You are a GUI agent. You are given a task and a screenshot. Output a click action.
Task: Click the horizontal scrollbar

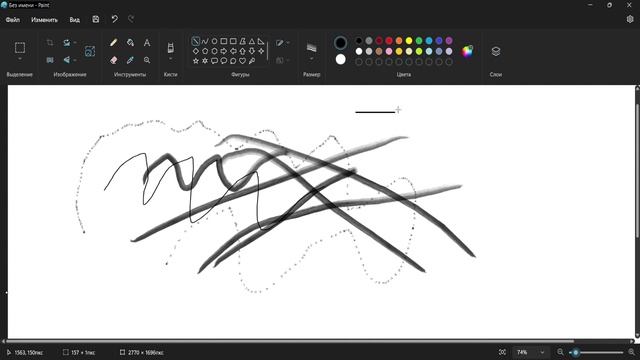(290, 341)
